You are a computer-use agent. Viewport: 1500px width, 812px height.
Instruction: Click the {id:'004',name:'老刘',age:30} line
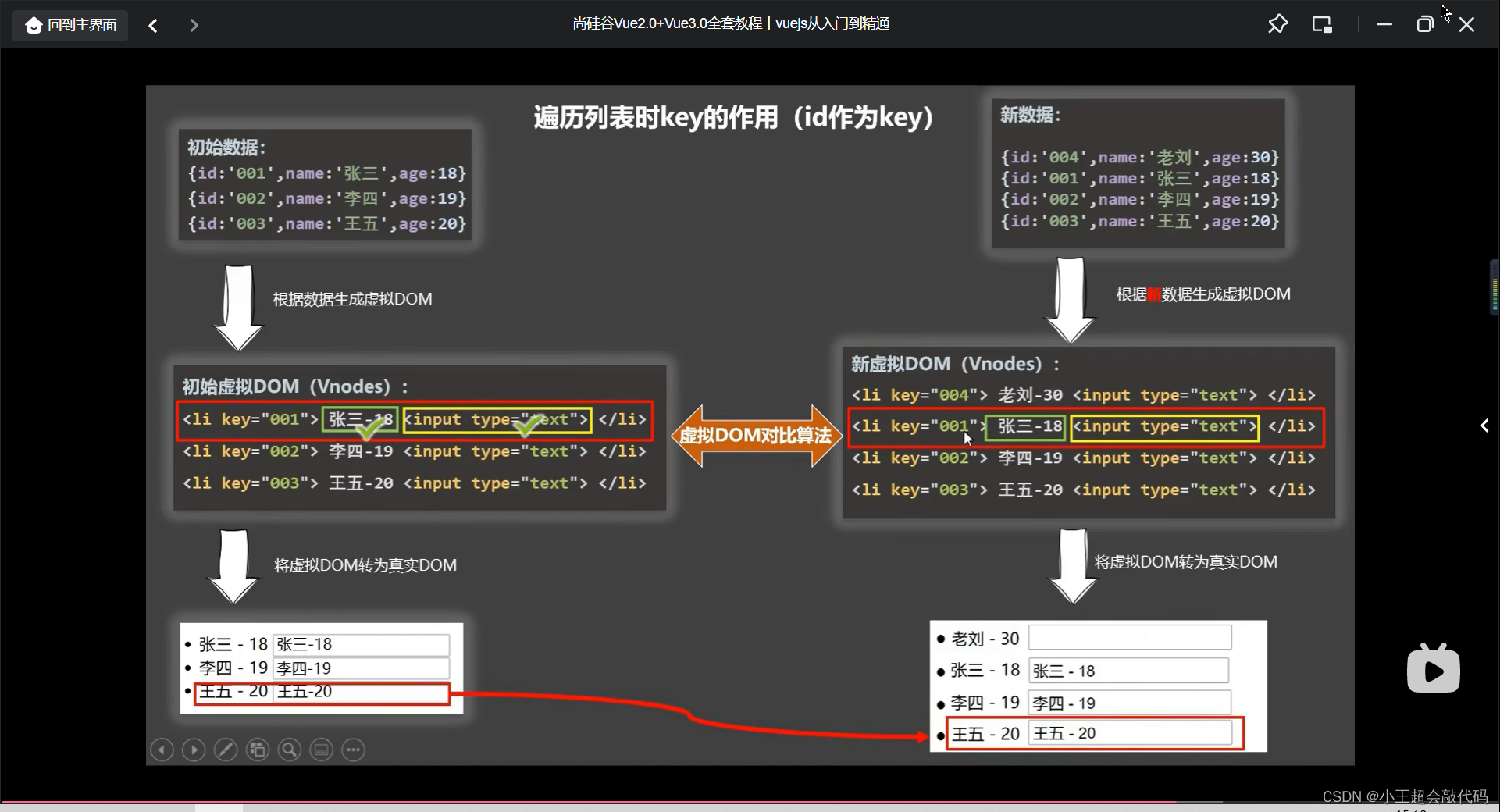[1140, 157]
